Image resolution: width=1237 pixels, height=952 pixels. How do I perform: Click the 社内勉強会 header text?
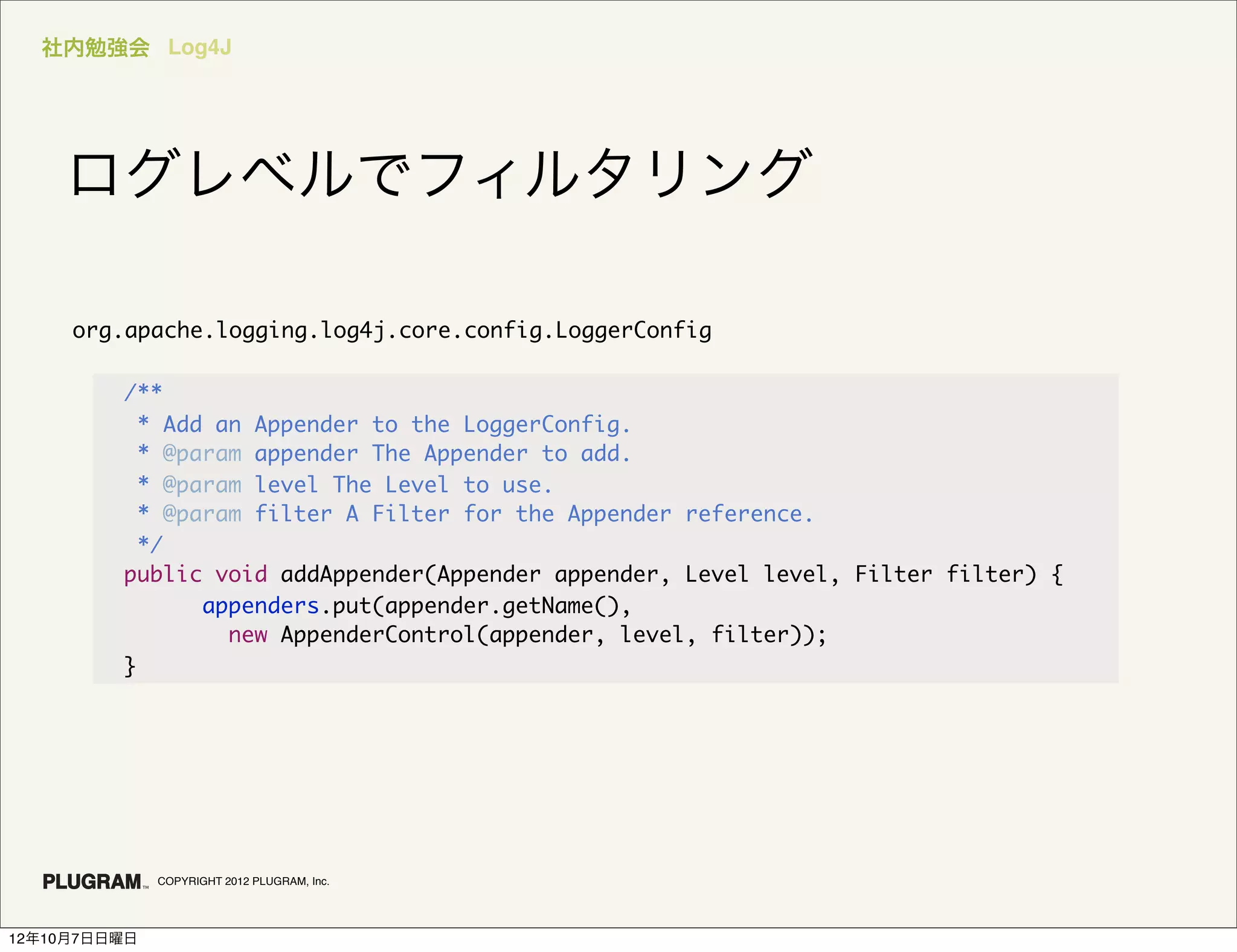(95, 48)
